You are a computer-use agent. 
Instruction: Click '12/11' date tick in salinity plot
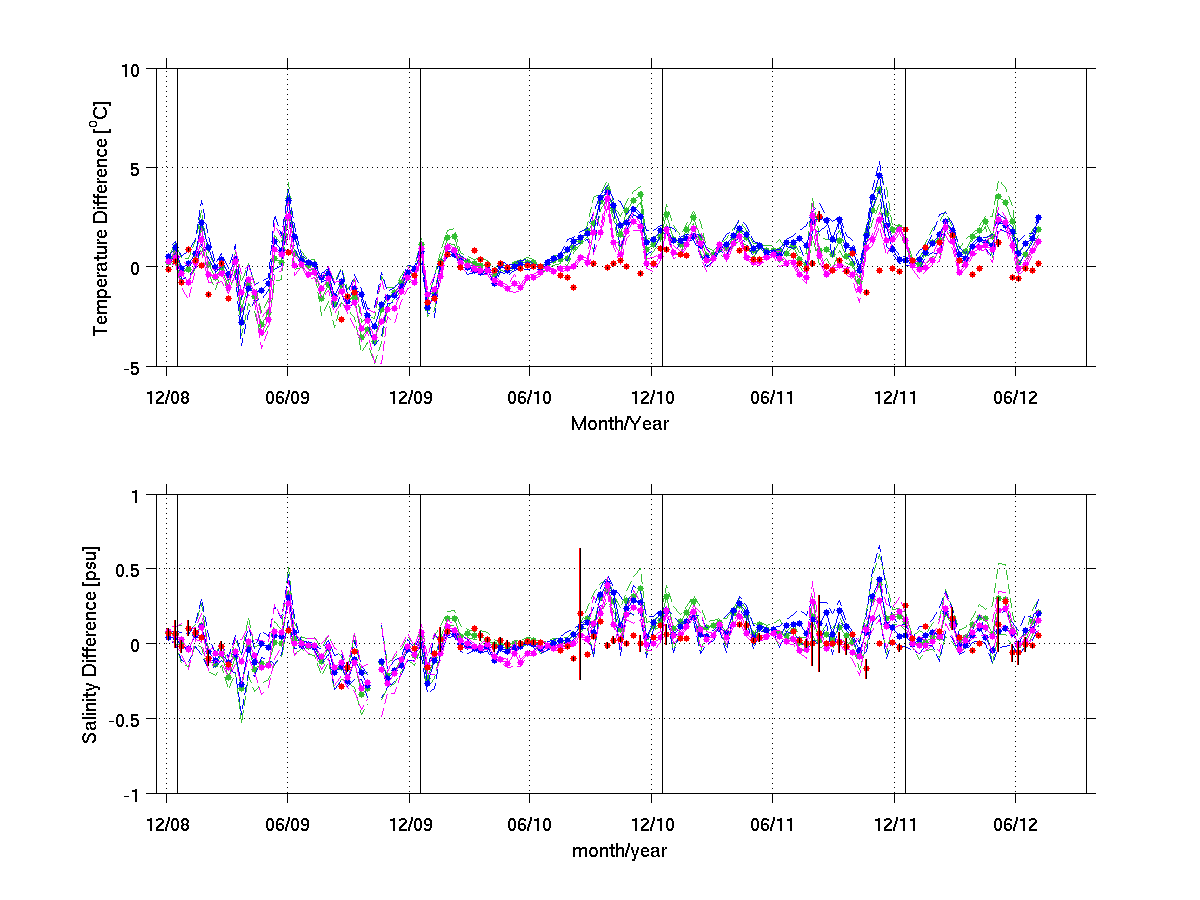(x=895, y=825)
